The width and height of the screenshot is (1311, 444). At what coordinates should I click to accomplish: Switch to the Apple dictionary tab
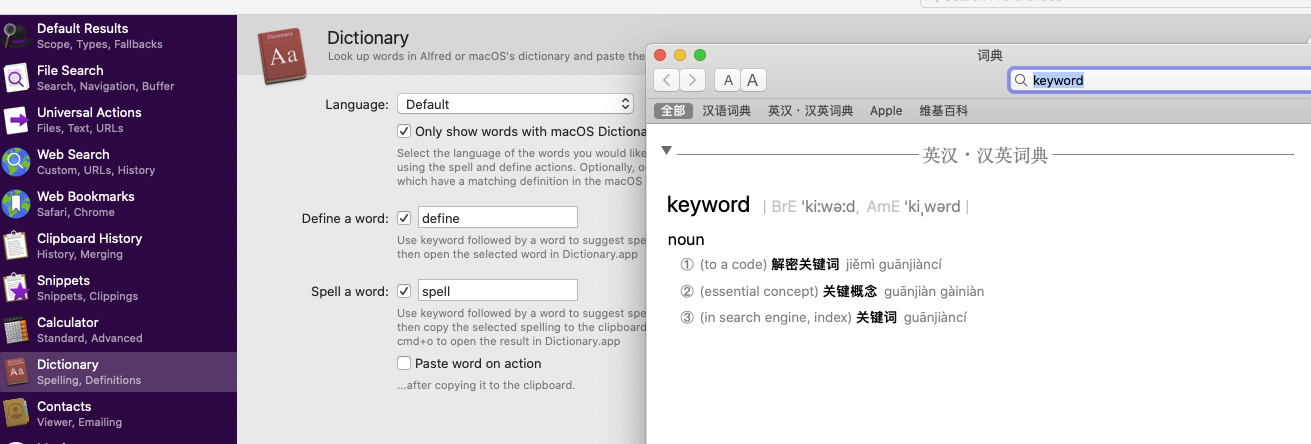886,111
